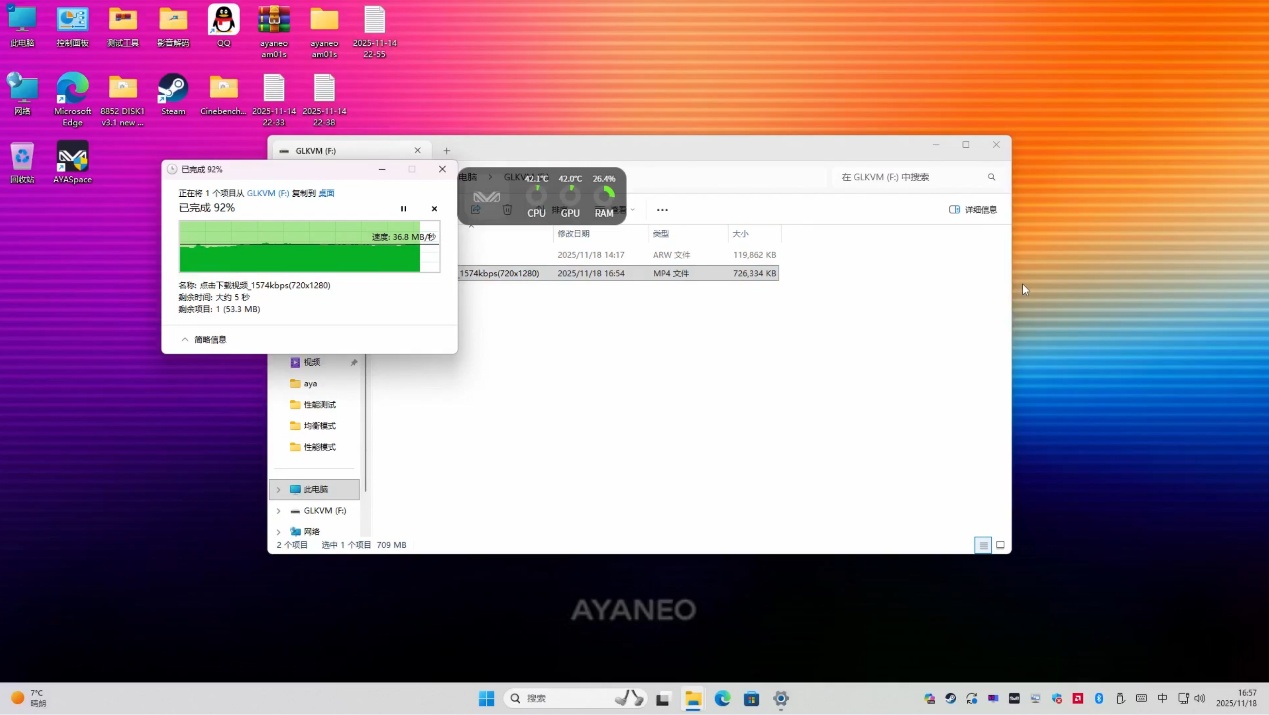
Task: Select the AYASpace desktop icon
Action: [x=72, y=162]
